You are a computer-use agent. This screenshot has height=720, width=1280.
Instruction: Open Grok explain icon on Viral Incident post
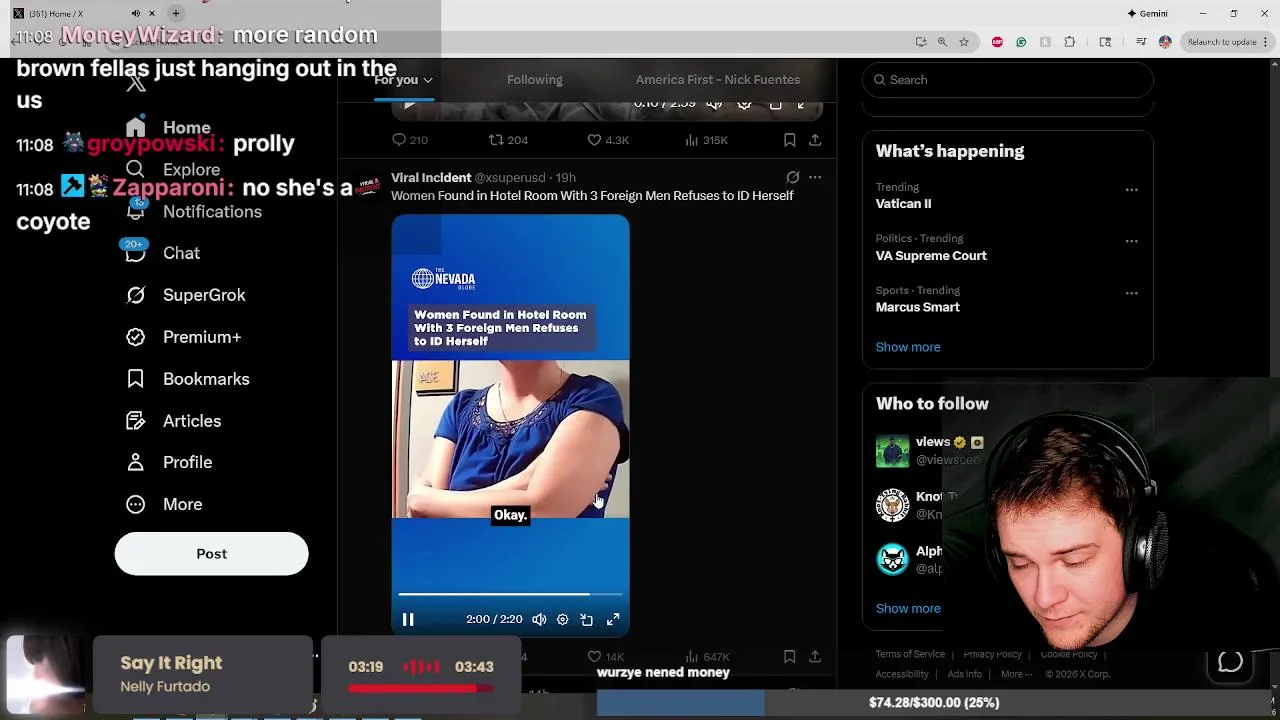pos(792,178)
